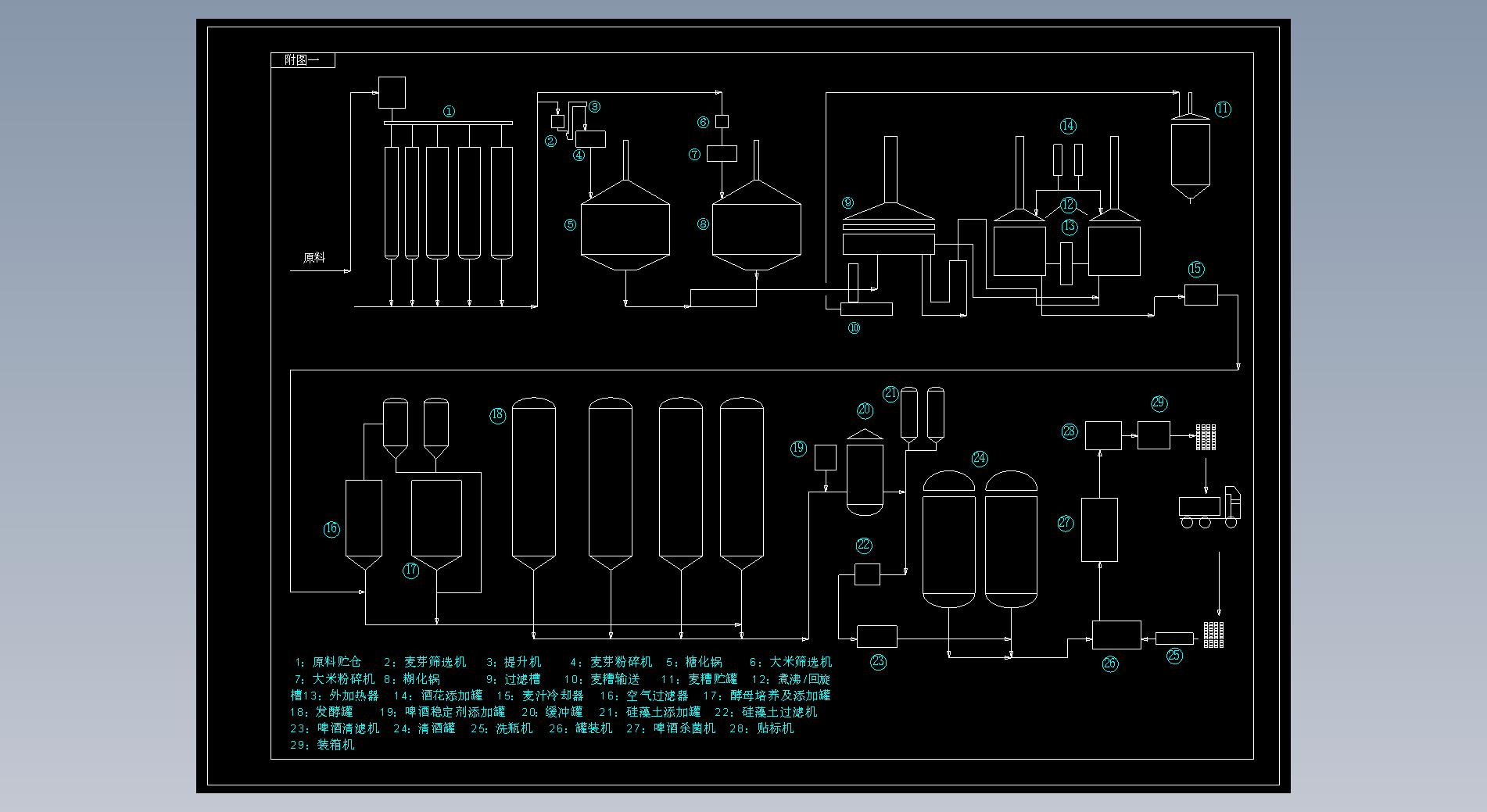Click circled number 17 marker
1487x812 pixels.
pos(411,571)
